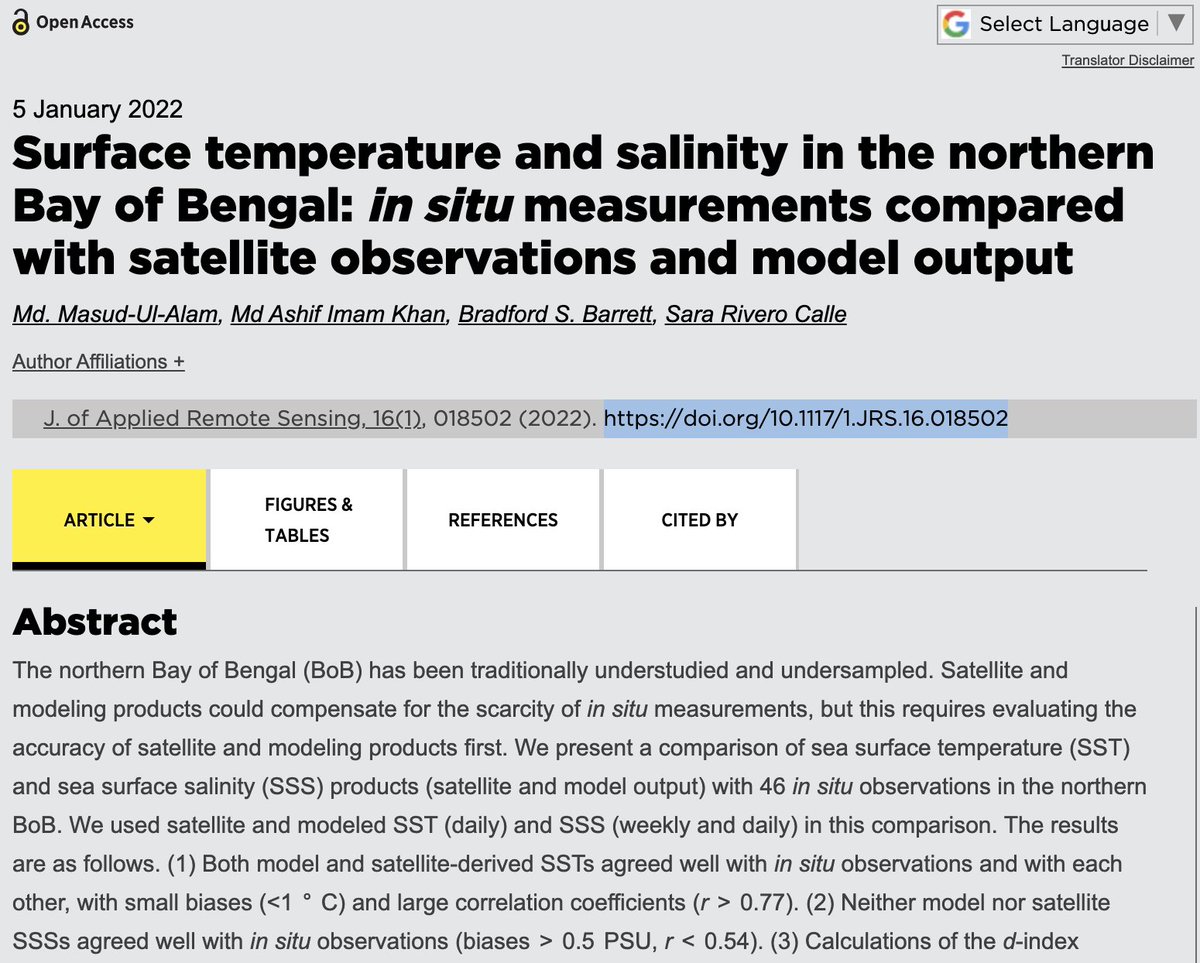Click the 5 January 2022 date
This screenshot has height=963, width=1200.
(98, 109)
